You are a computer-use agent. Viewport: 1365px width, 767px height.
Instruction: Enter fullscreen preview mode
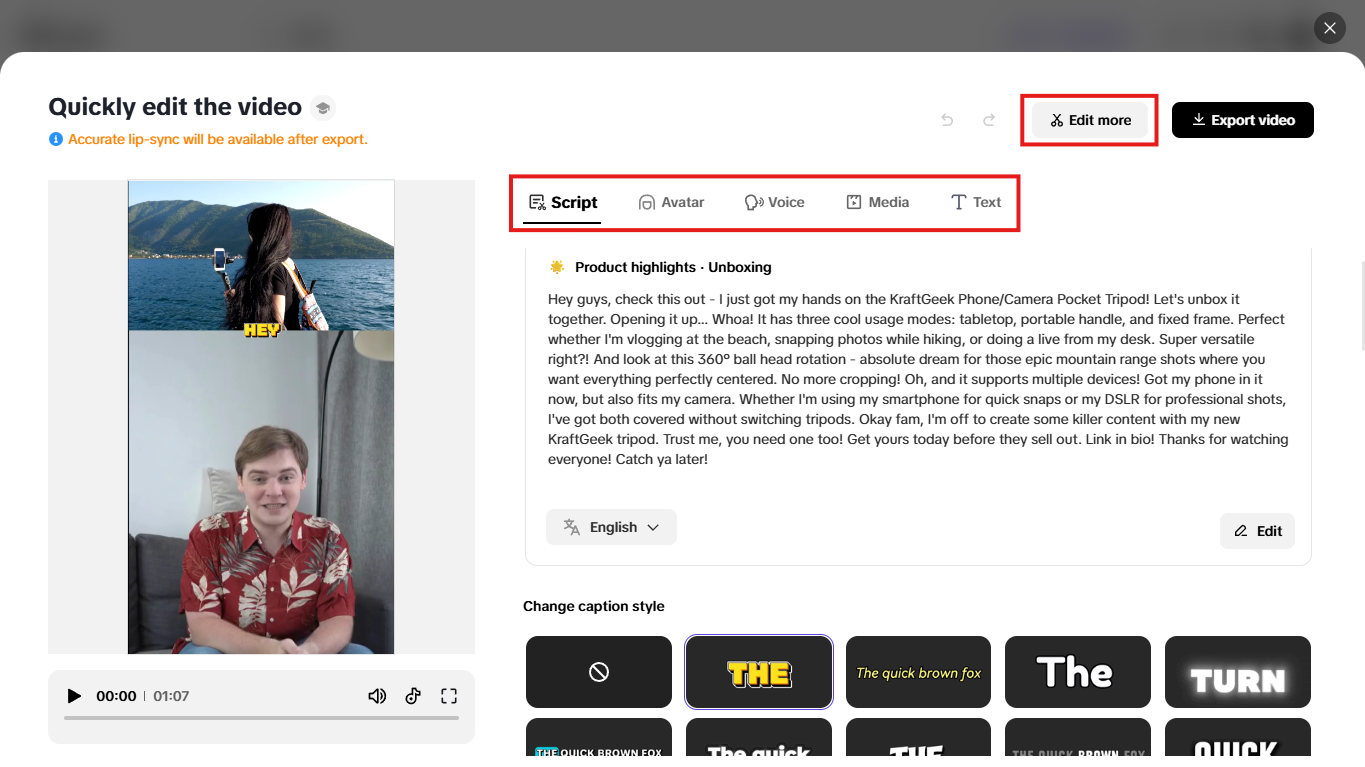[x=449, y=696]
